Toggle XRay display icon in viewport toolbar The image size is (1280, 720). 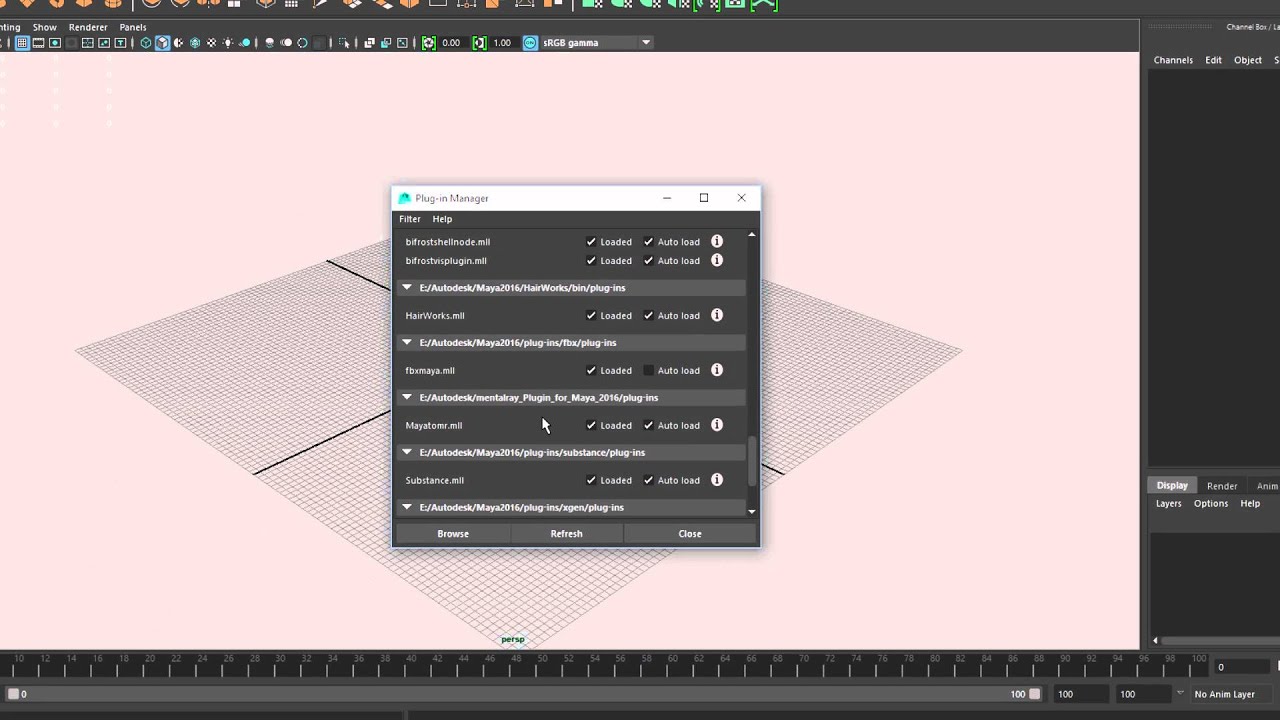coord(369,43)
